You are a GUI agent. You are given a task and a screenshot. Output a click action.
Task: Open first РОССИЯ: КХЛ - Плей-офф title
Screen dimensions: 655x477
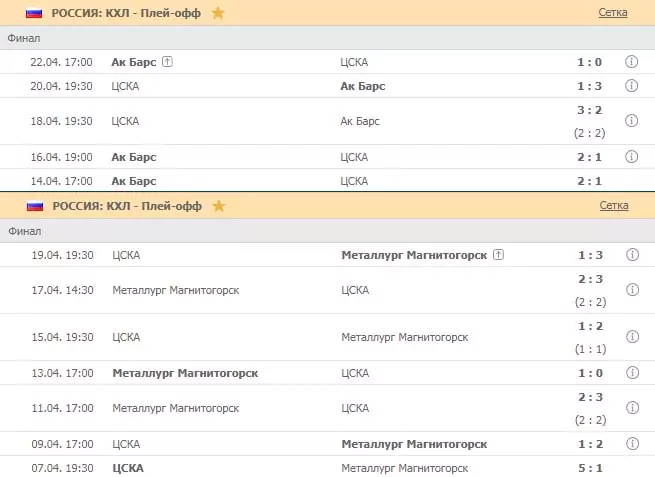pos(126,13)
